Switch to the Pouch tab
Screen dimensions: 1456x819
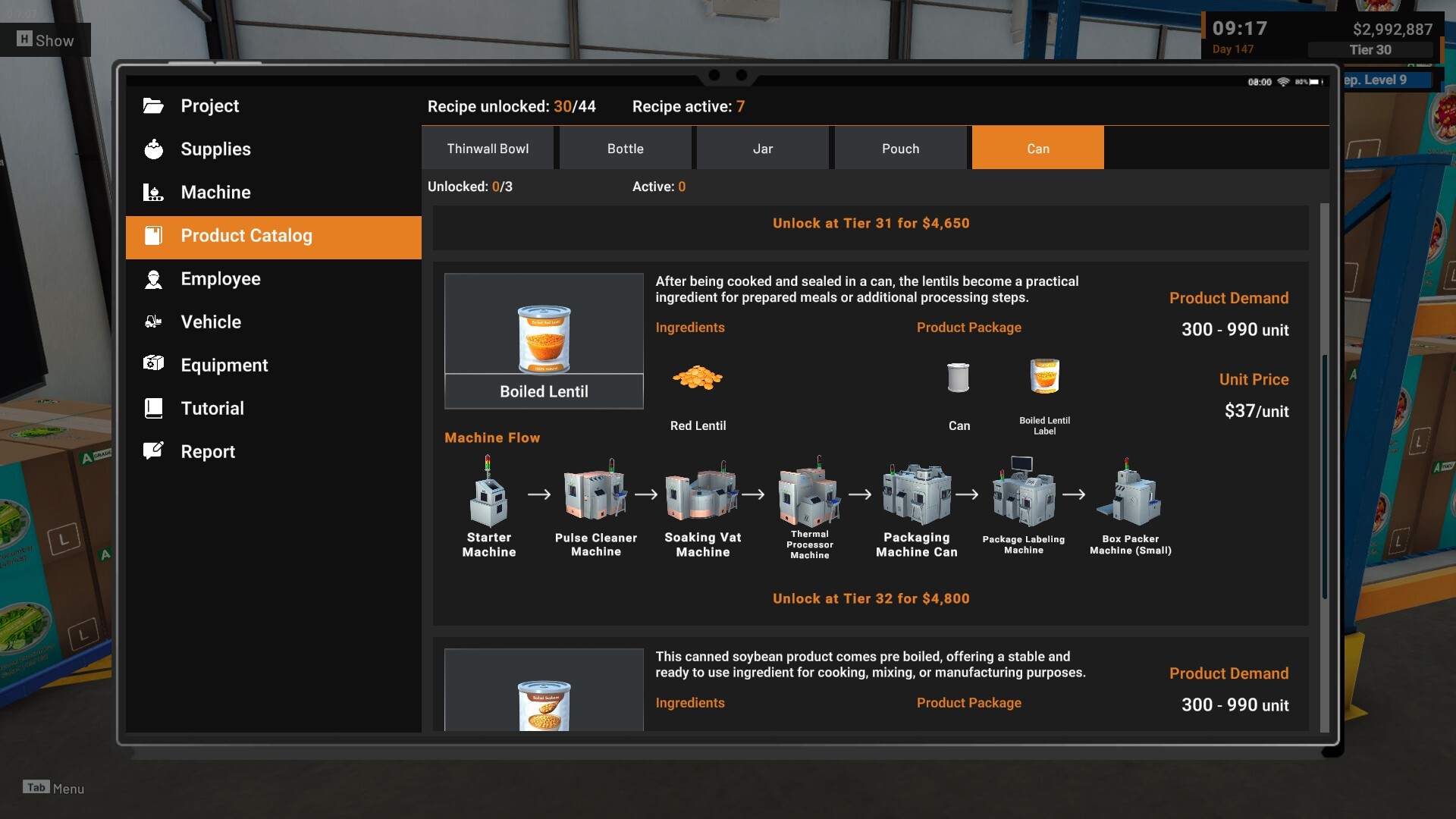900,149
